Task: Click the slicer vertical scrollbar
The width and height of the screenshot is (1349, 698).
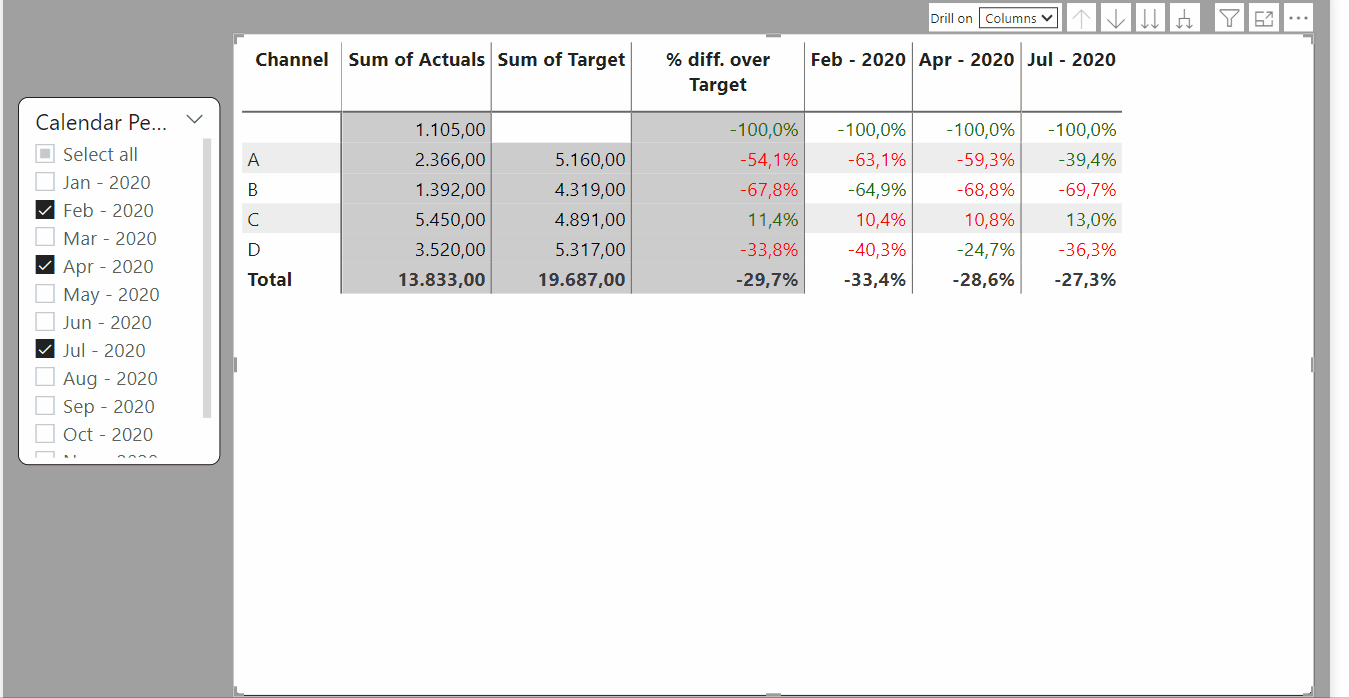Action: [x=207, y=278]
